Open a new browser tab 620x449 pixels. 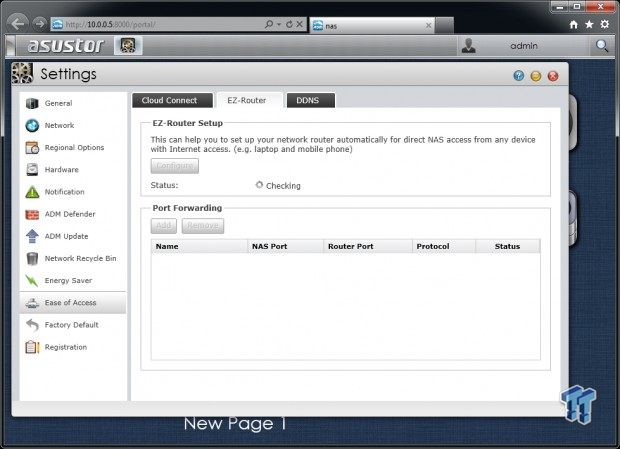coord(444,26)
